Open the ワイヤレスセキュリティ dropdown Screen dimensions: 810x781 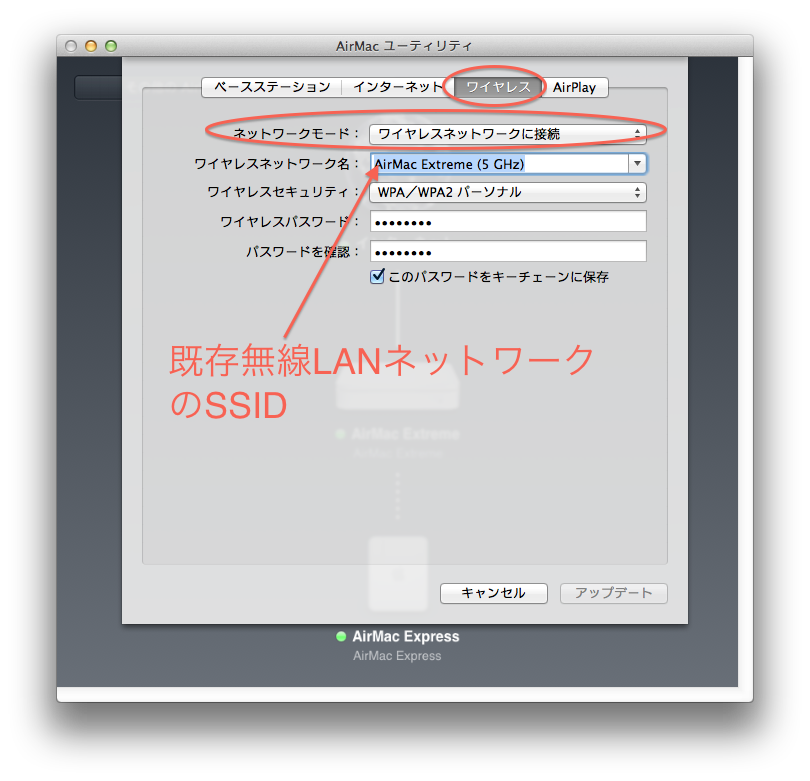click(x=508, y=193)
